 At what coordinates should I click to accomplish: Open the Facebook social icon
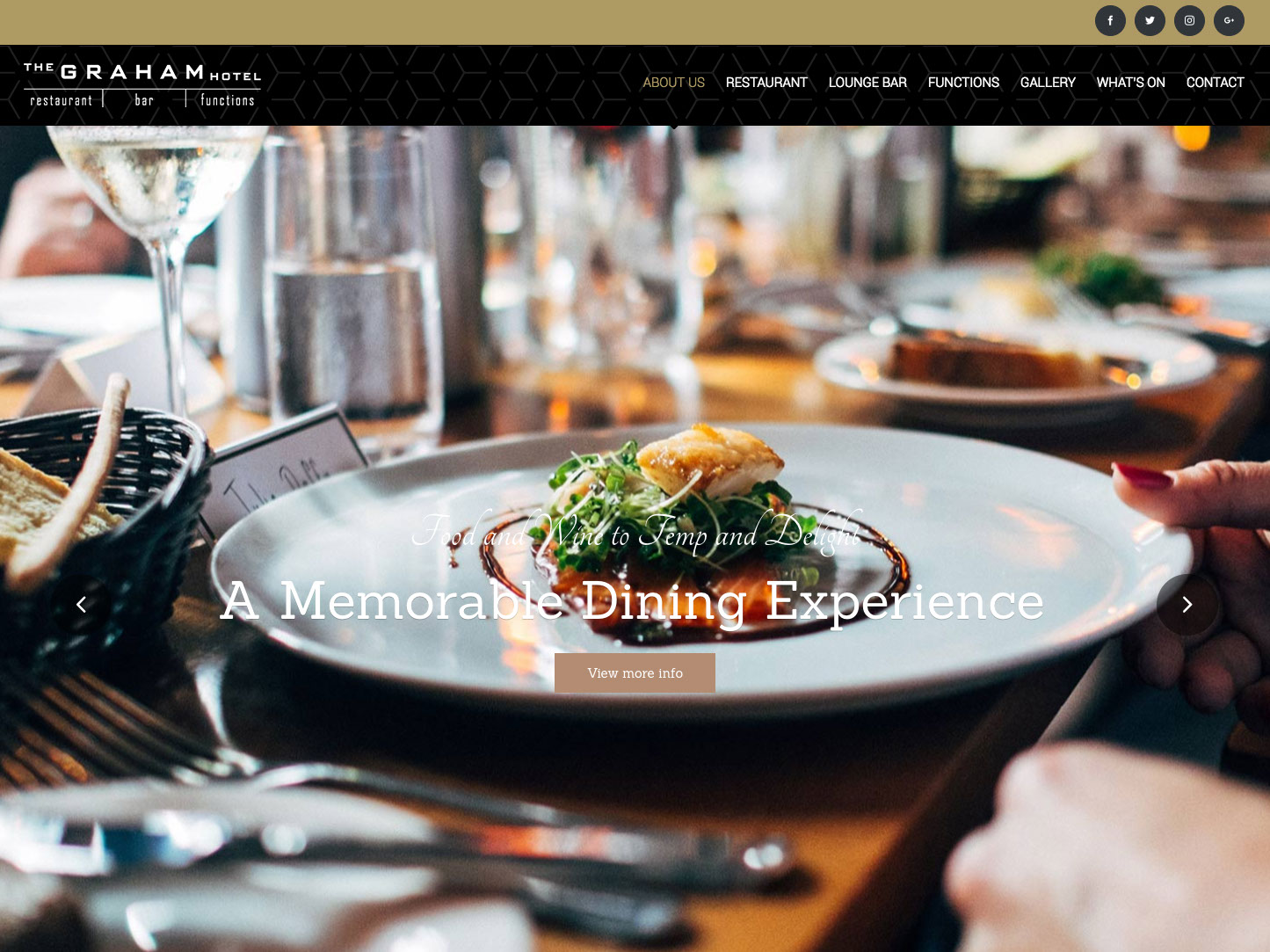pos(1110,20)
